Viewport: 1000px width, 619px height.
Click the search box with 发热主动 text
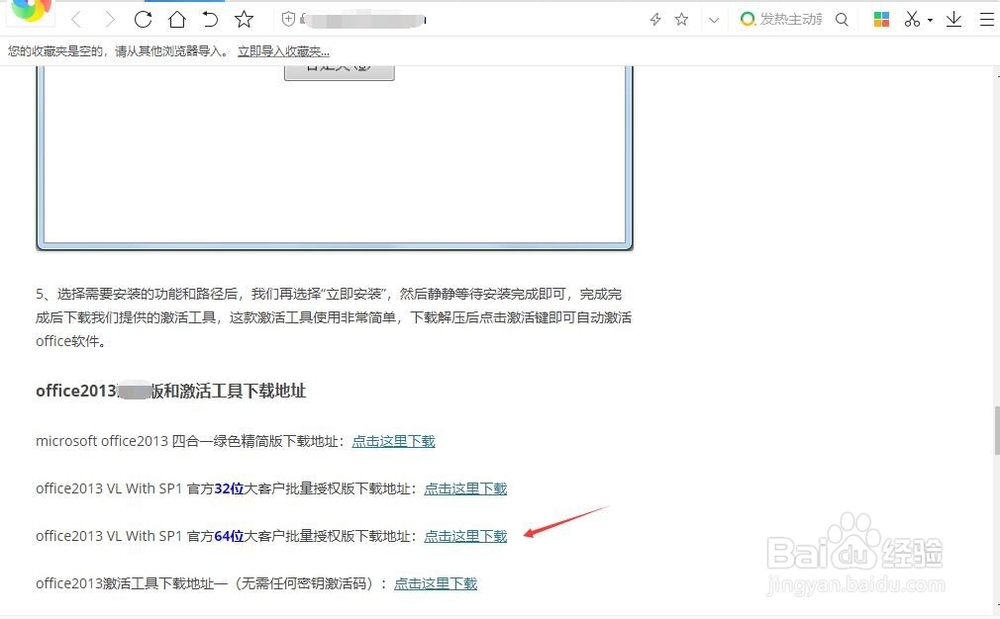(791, 20)
